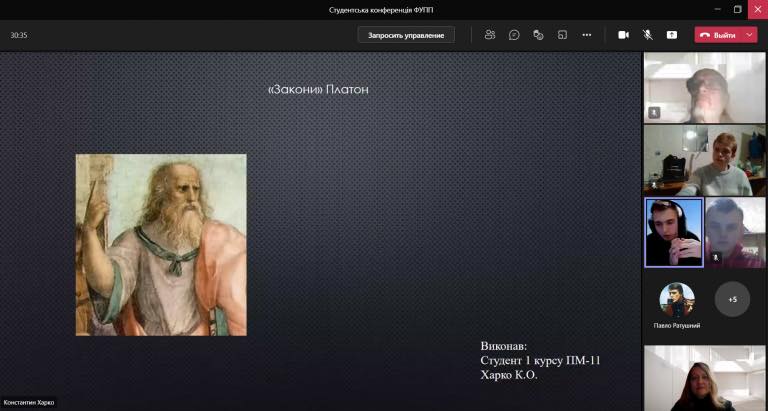Open the more actions ellipsis menu

587,35
